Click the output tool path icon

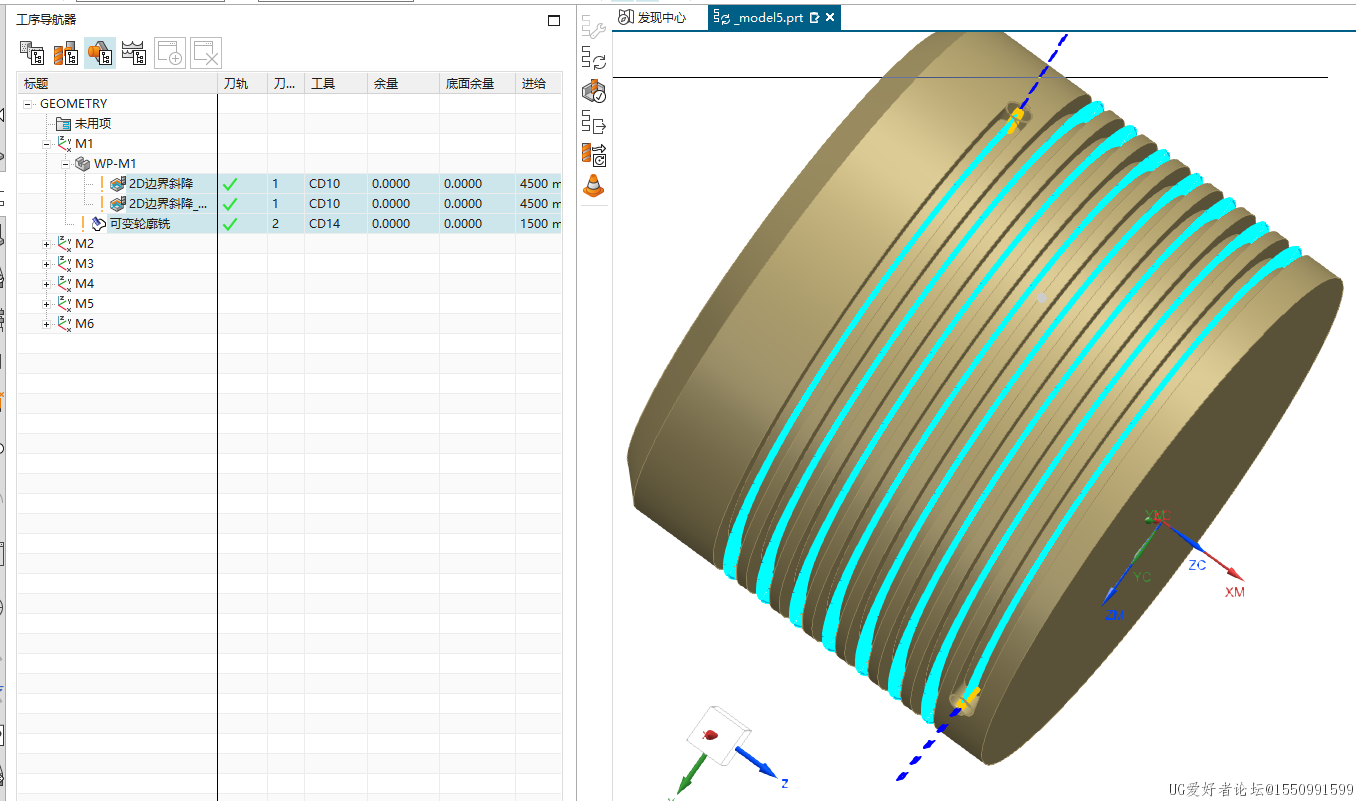594,123
